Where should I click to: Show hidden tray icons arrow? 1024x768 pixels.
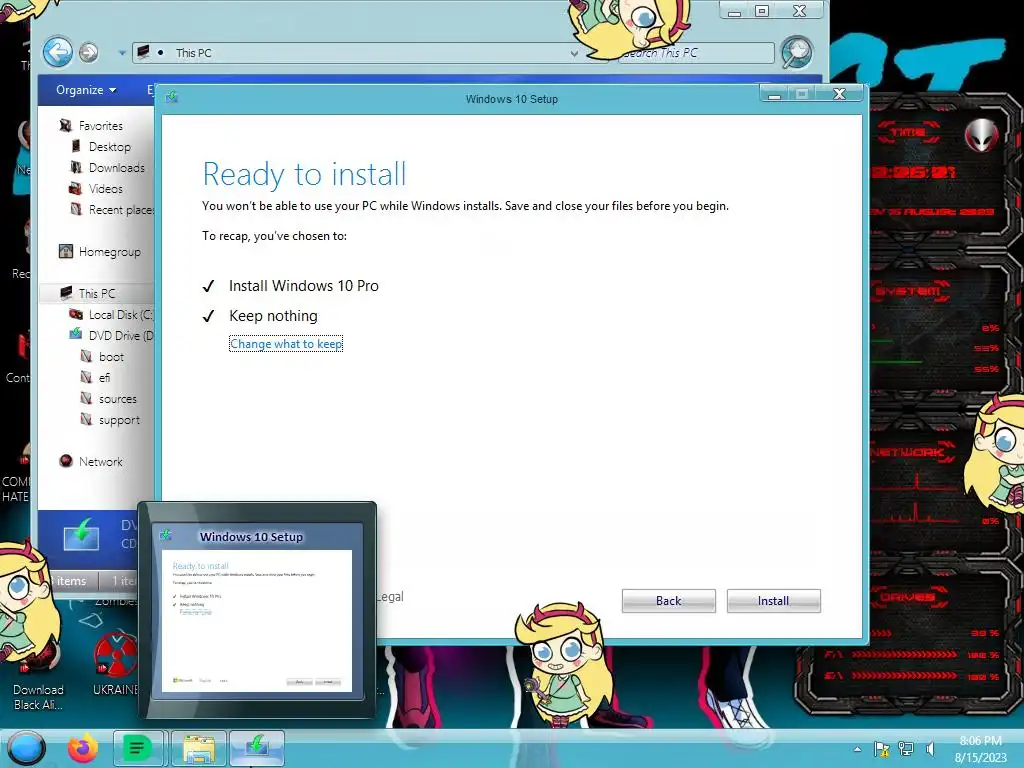click(x=857, y=750)
